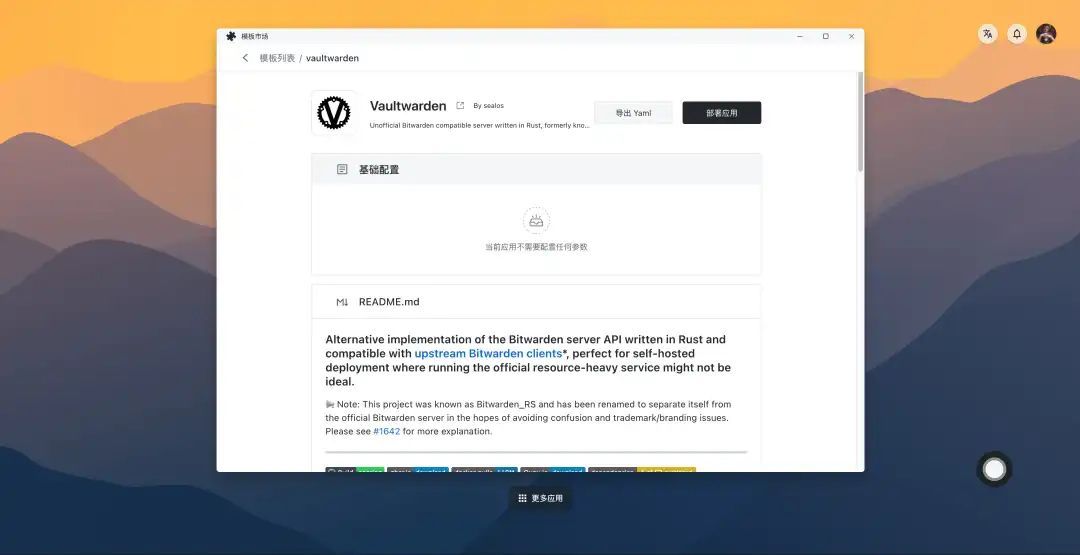Go back using the left arrow icon
1080x555 pixels.
[x=245, y=58]
